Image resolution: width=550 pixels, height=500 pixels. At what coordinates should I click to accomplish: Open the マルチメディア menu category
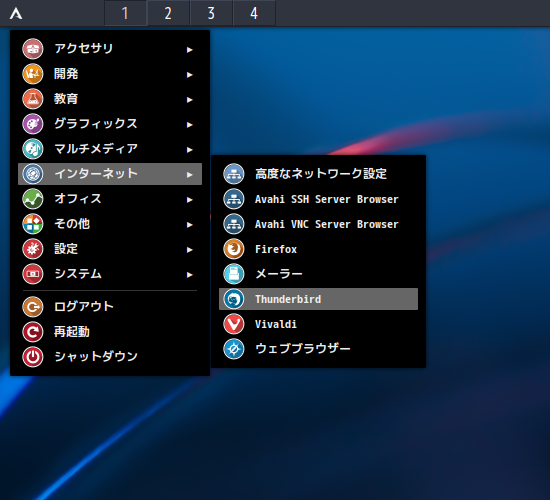[x=110, y=149]
